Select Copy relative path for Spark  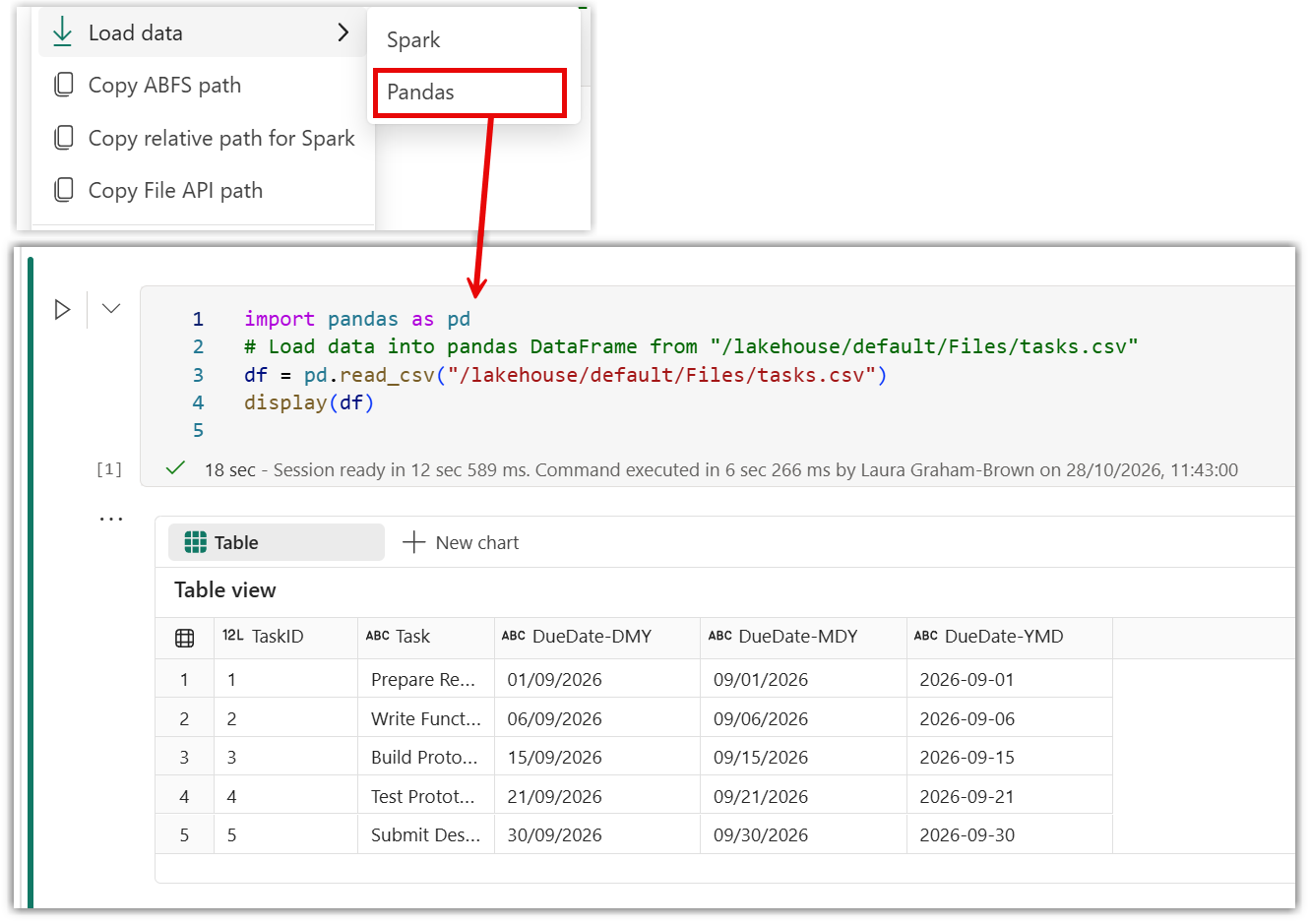click(205, 138)
